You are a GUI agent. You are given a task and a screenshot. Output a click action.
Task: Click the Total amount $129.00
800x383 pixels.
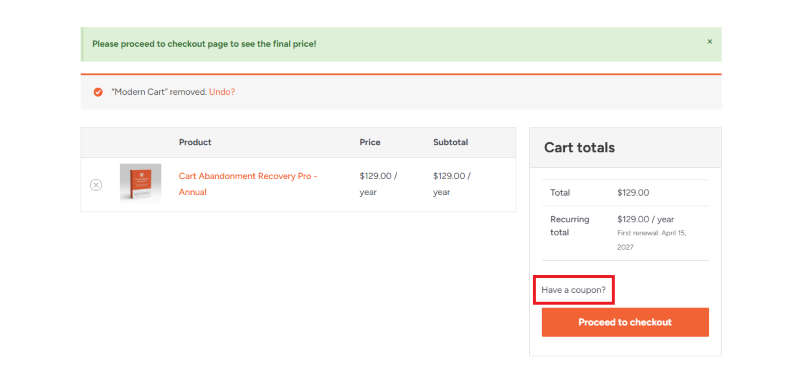[x=633, y=193]
